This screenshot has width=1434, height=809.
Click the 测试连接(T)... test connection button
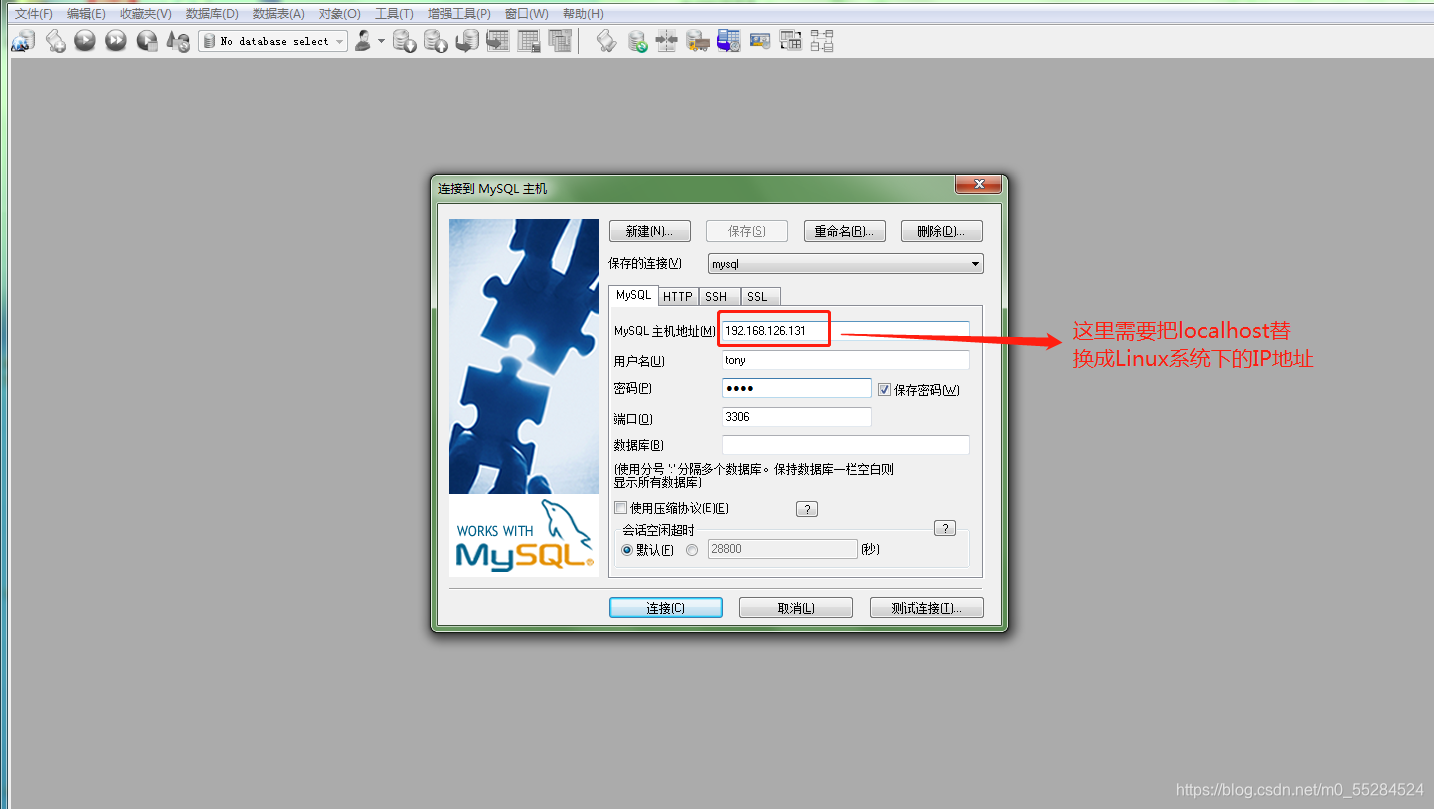tap(926, 608)
